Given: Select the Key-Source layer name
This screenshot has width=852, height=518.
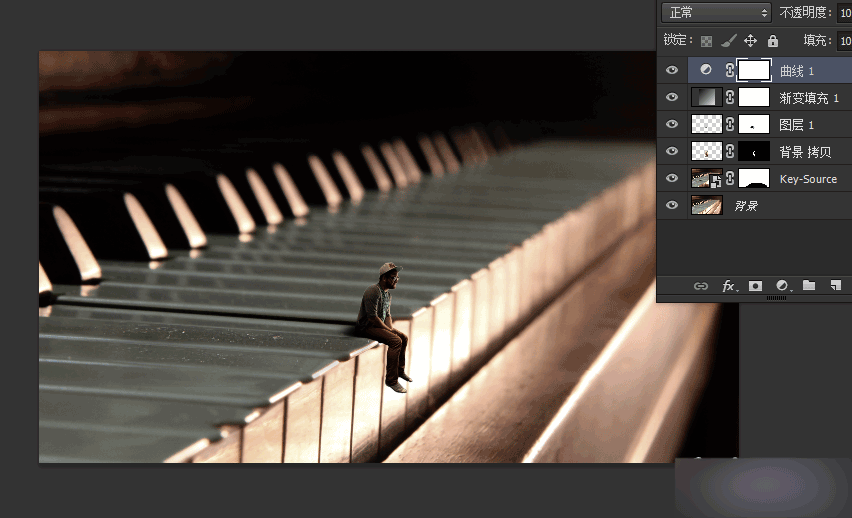Looking at the screenshot, I should click(808, 179).
